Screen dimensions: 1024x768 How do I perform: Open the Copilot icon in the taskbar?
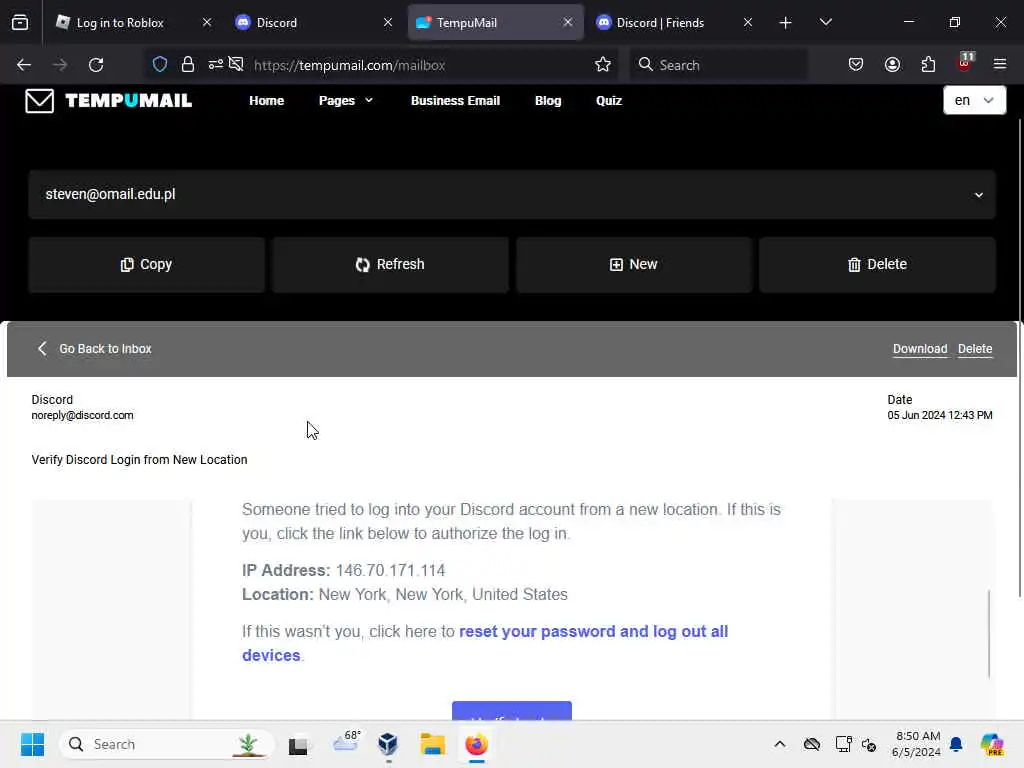click(992, 744)
